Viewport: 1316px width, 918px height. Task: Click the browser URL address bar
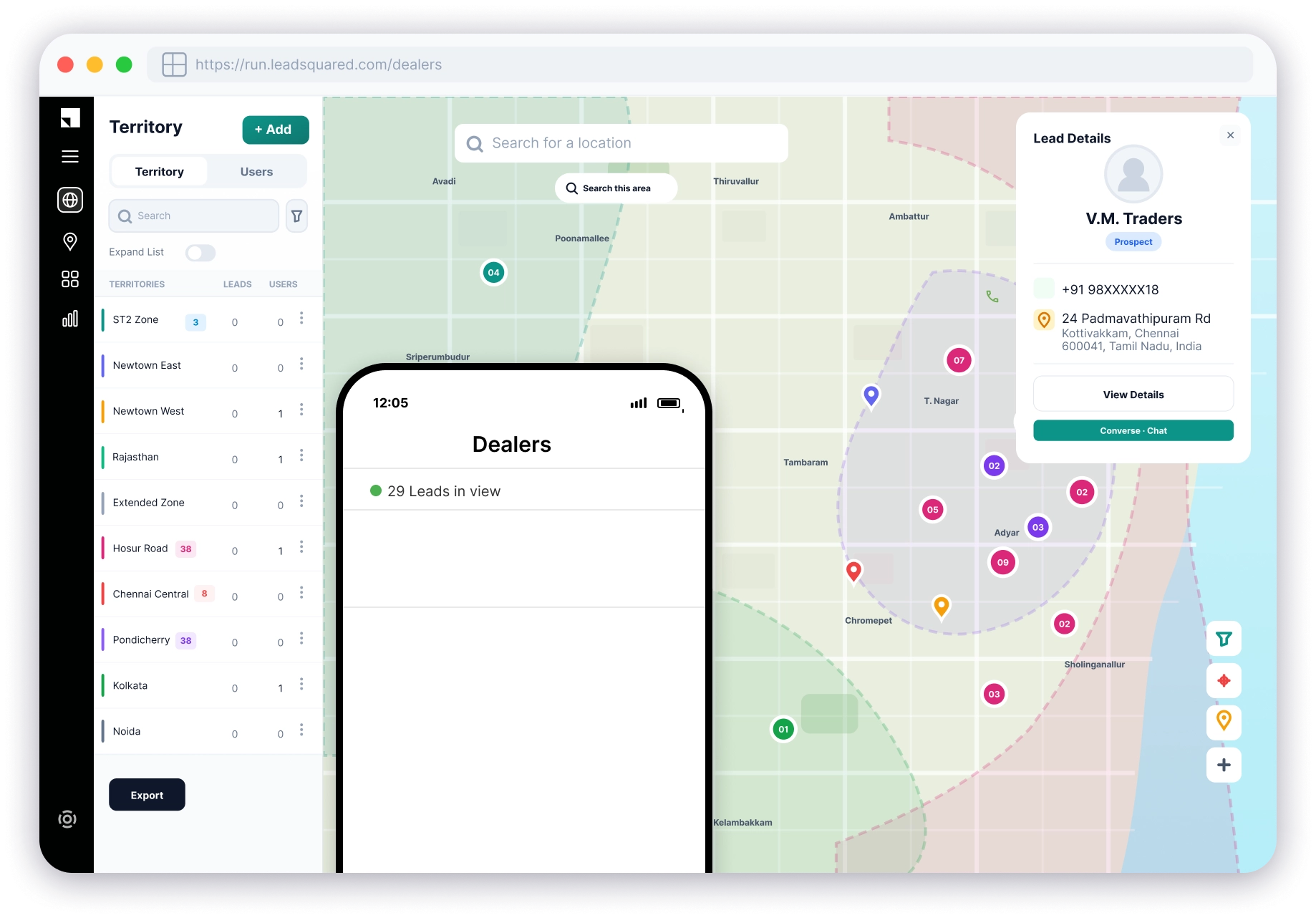click(x=700, y=64)
